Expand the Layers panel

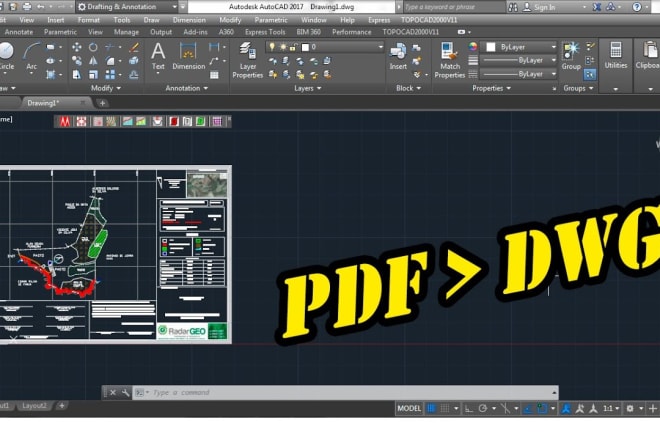307,88
